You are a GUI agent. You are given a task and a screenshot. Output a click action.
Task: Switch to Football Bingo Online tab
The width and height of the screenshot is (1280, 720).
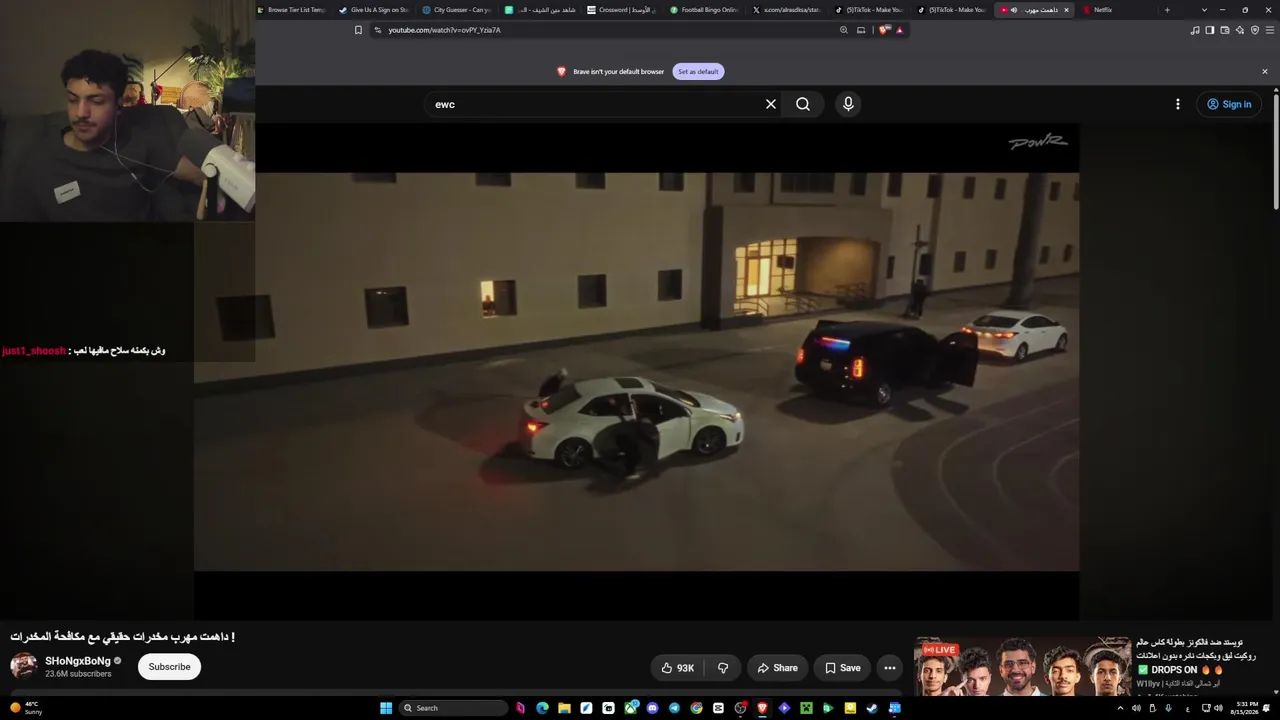point(704,10)
